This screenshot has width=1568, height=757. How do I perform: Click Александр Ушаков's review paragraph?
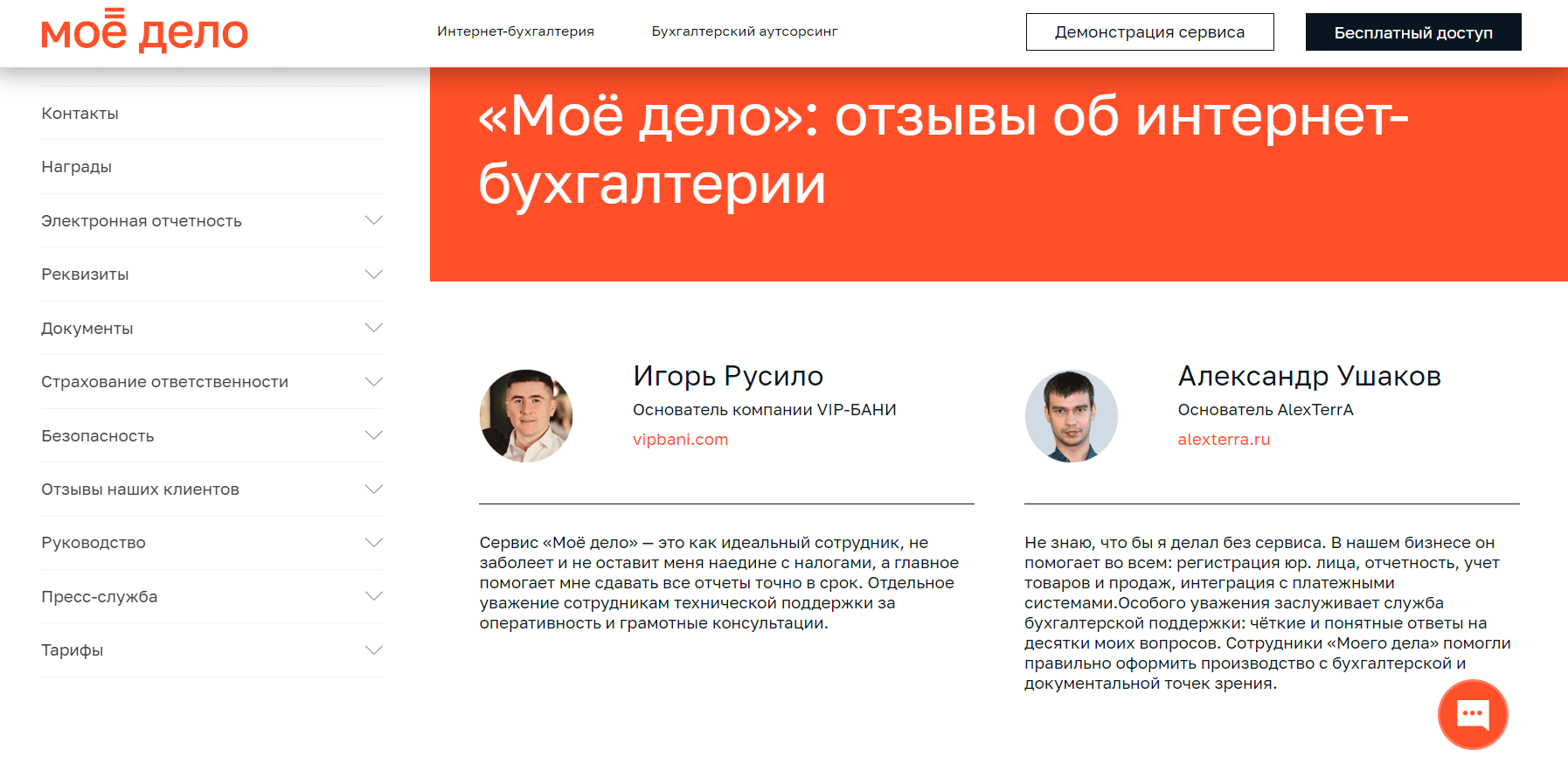tap(1268, 613)
